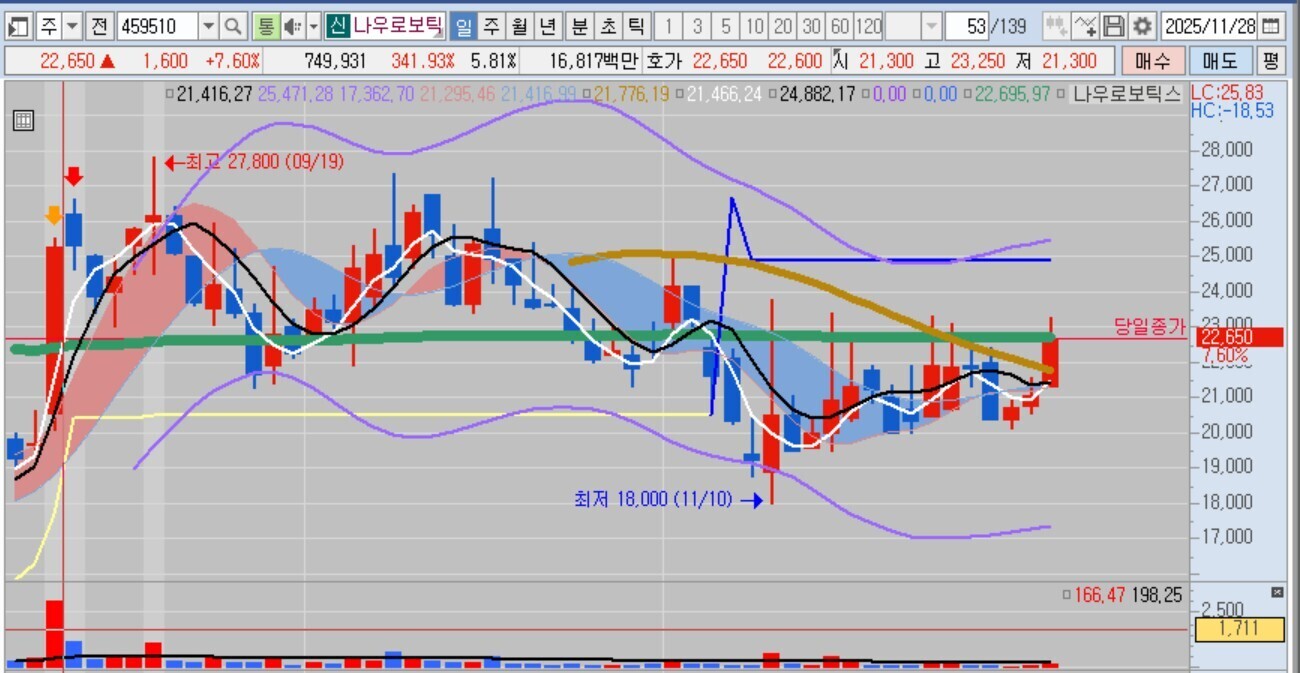
Task: Select the 년 yearly chart period
Action: tap(547, 26)
